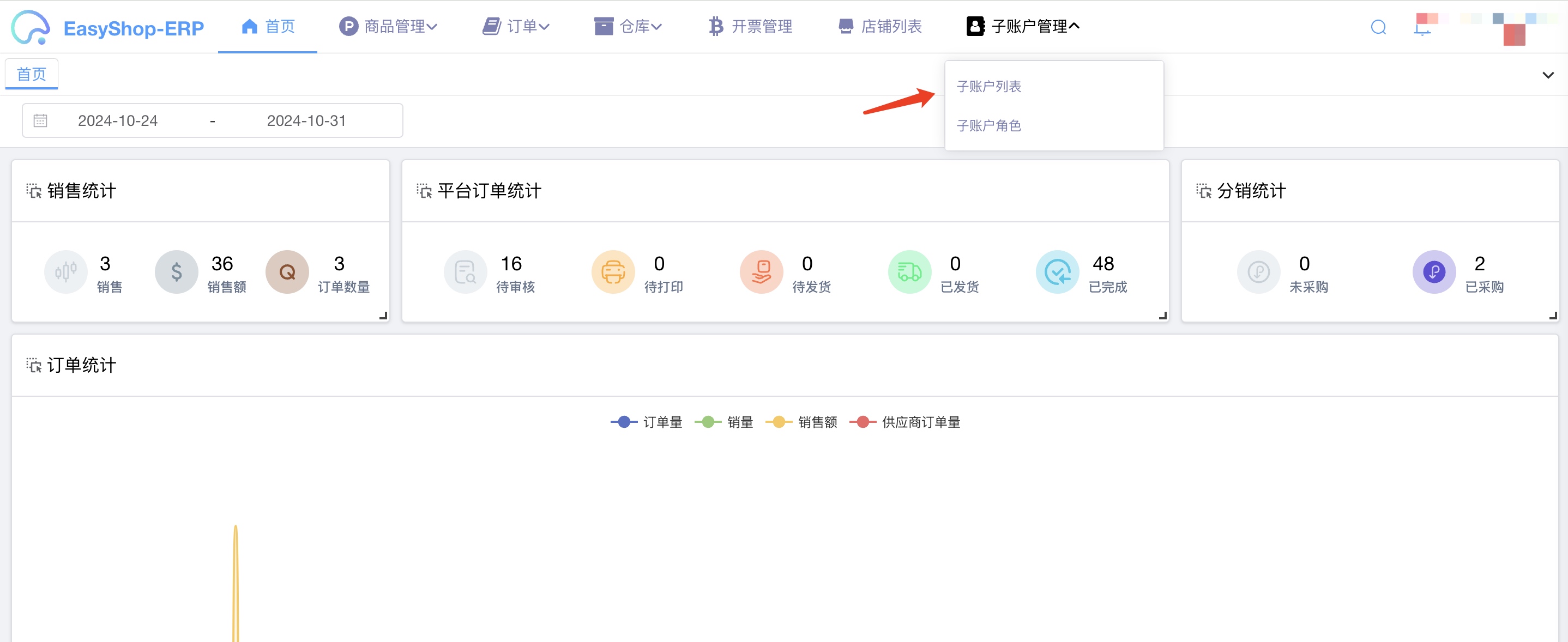Toggle 销售额 series in chart legend

801,422
